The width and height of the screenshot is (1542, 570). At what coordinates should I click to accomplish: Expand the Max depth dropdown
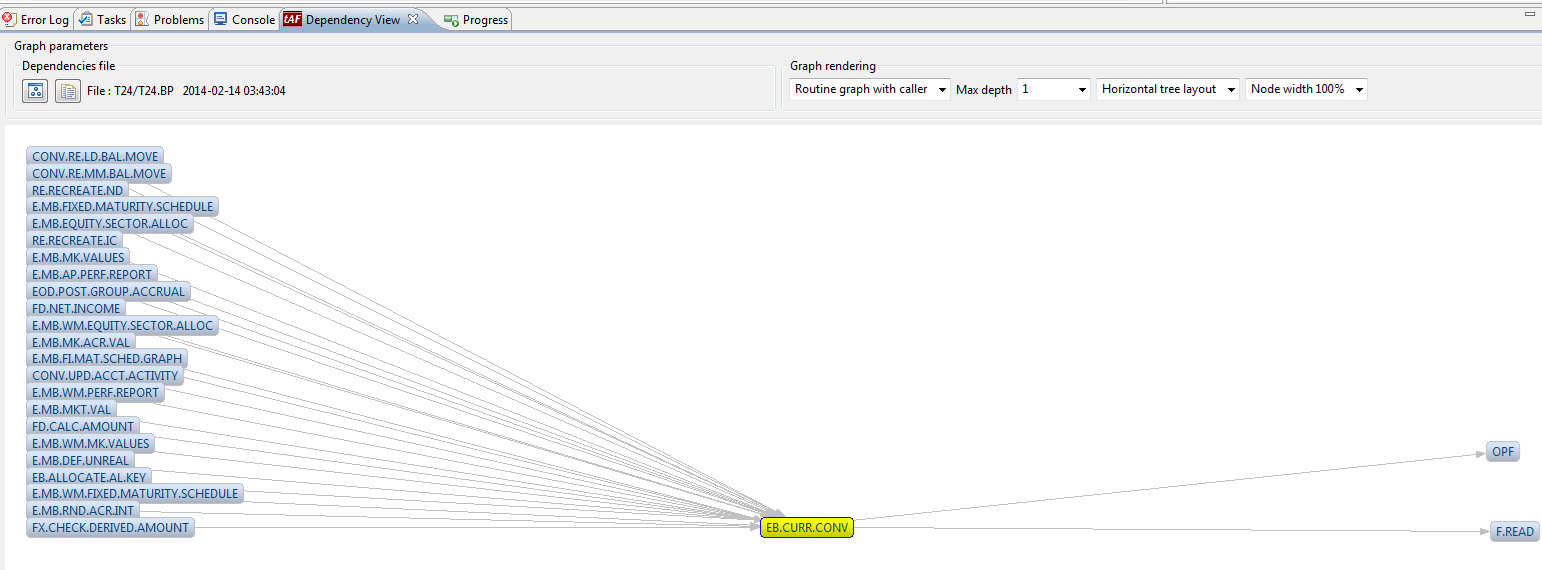pos(1054,89)
